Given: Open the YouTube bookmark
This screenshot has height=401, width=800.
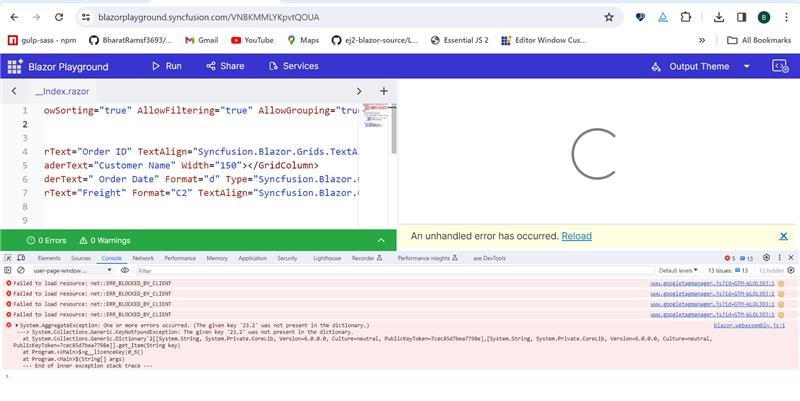Looking at the screenshot, I should point(252,40).
